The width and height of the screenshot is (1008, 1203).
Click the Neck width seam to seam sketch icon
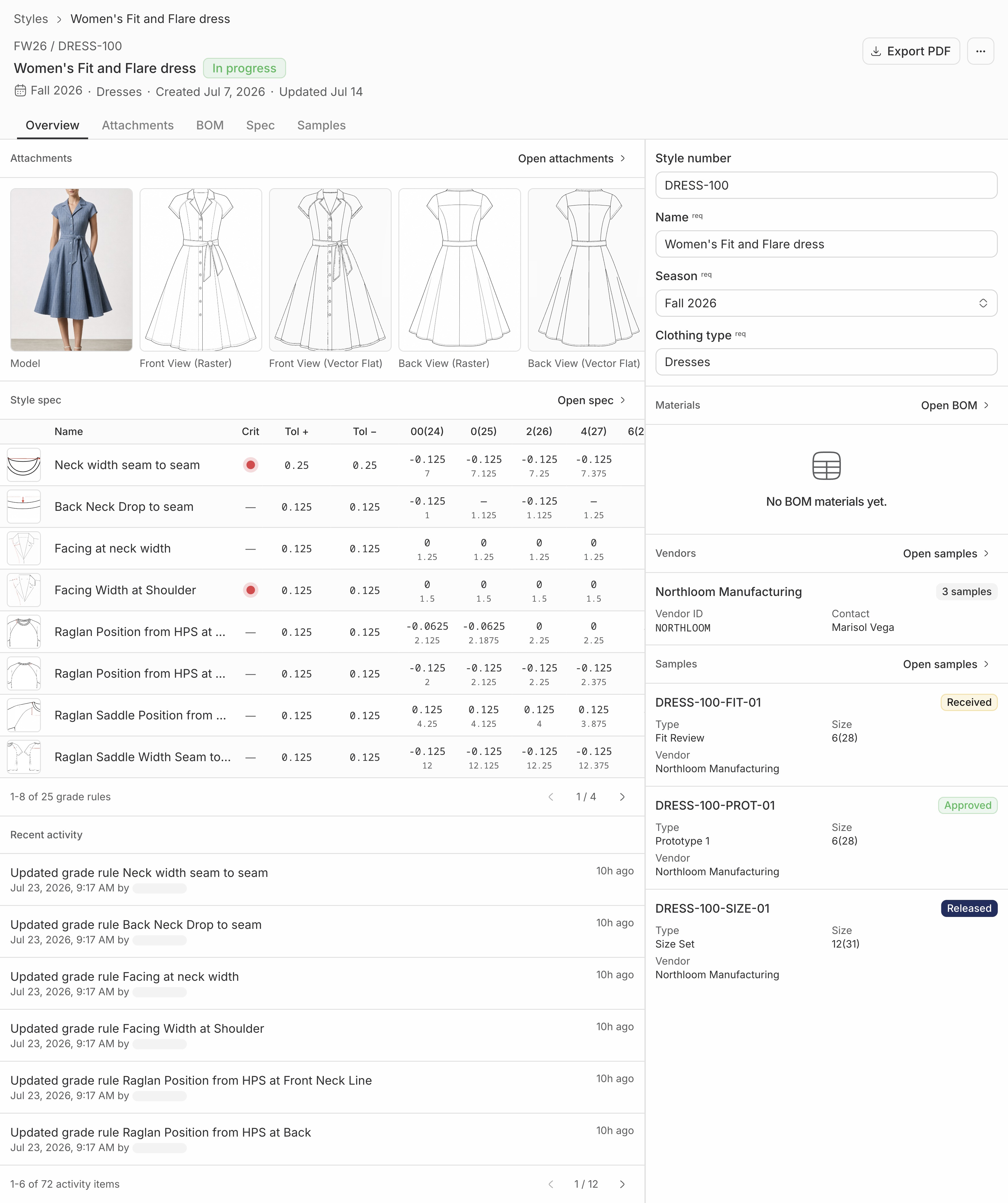[24, 465]
